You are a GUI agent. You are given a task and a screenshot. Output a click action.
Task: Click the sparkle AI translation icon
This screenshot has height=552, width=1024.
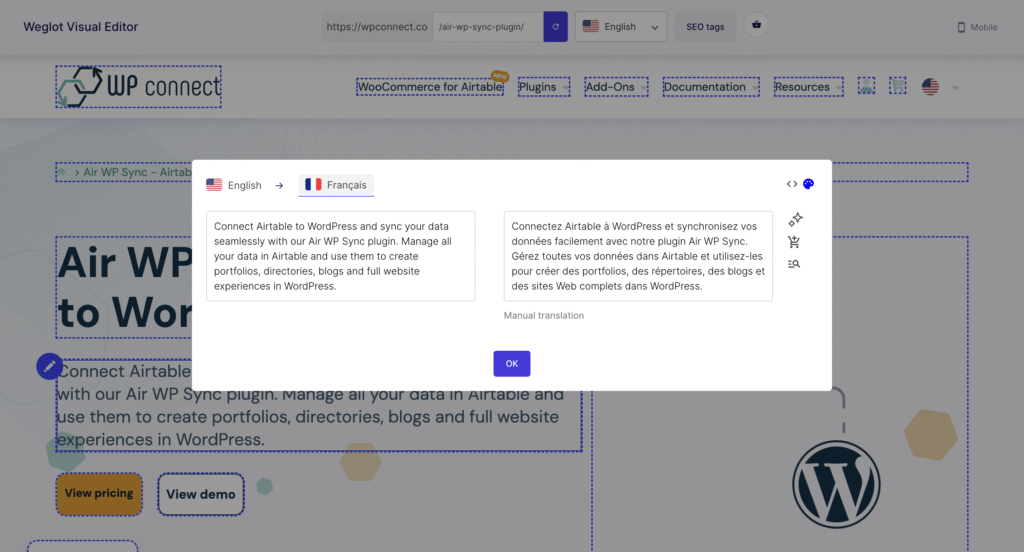(795, 219)
